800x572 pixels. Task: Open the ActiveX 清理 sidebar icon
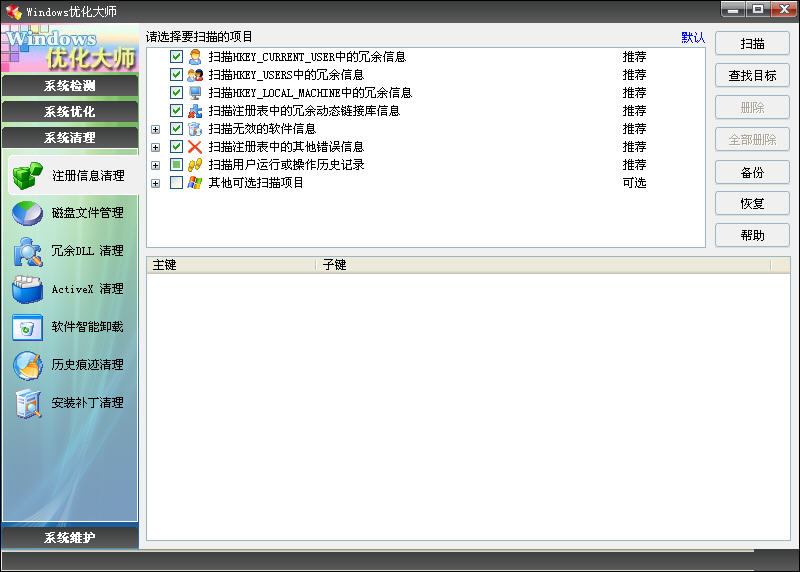click(x=27, y=289)
